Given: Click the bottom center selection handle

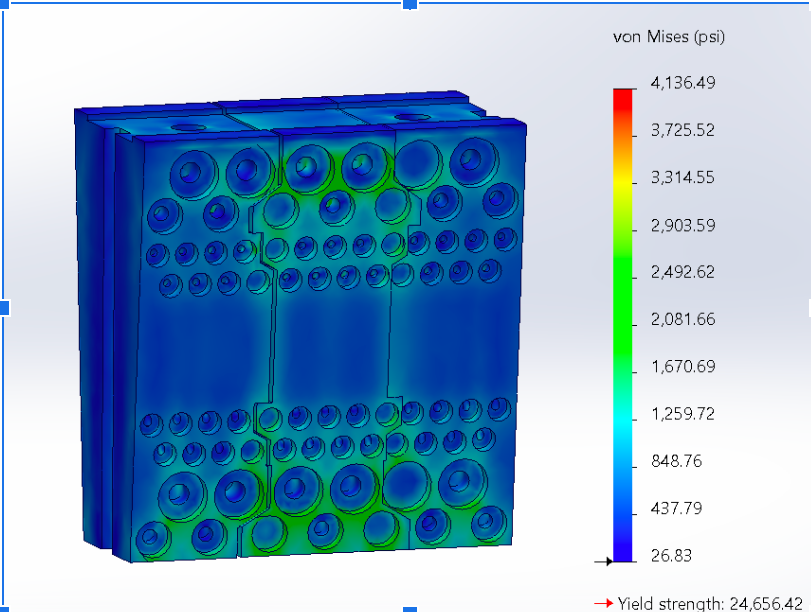Looking at the screenshot, I should [x=410, y=609].
